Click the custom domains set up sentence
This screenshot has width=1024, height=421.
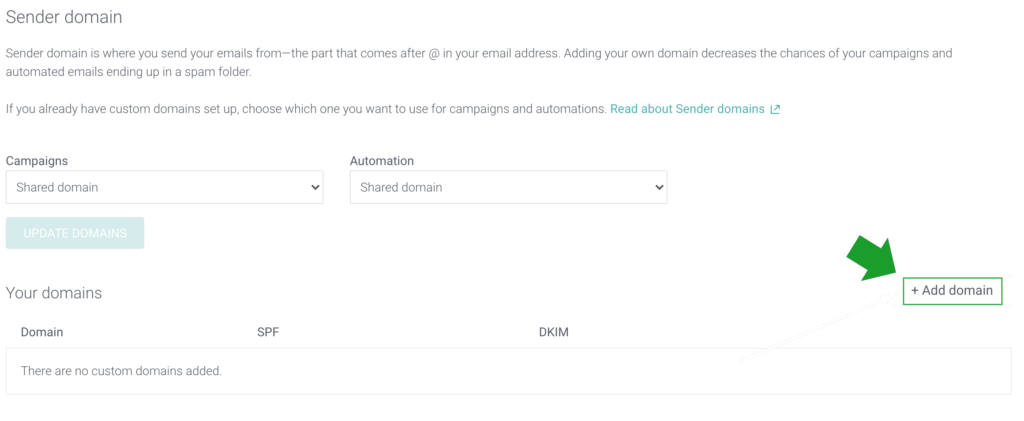click(x=306, y=109)
